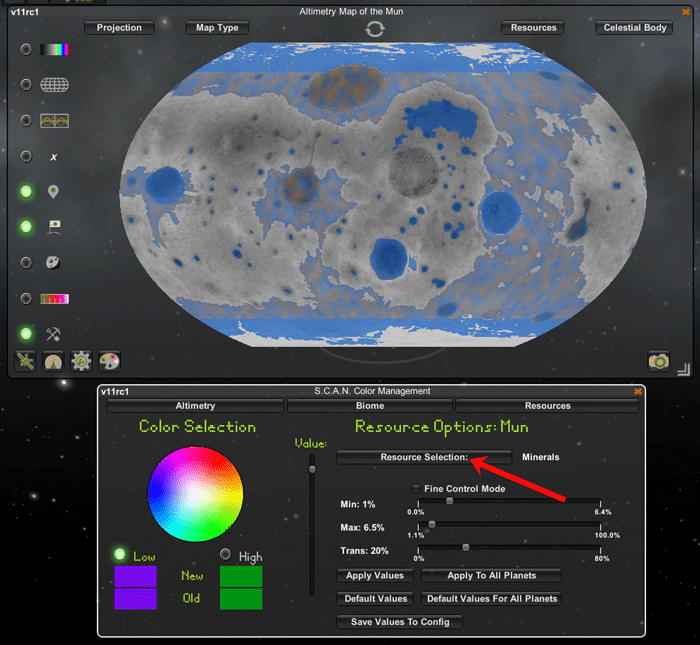Screen dimensions: 700x645
Task: Click the Apply Values button
Action: coord(375,575)
